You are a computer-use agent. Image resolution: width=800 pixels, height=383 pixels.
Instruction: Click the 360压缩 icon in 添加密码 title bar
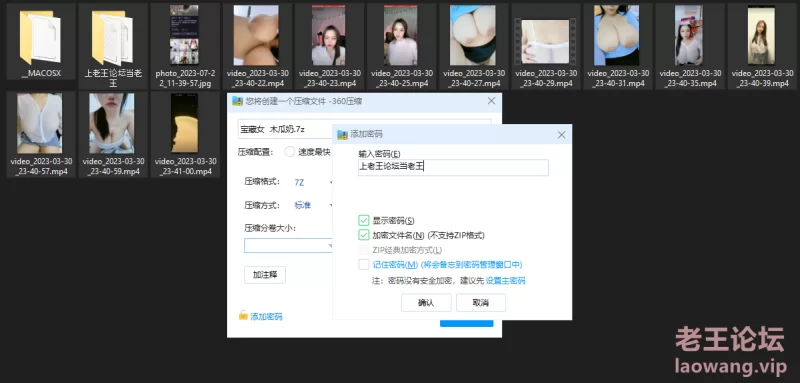[x=342, y=135]
